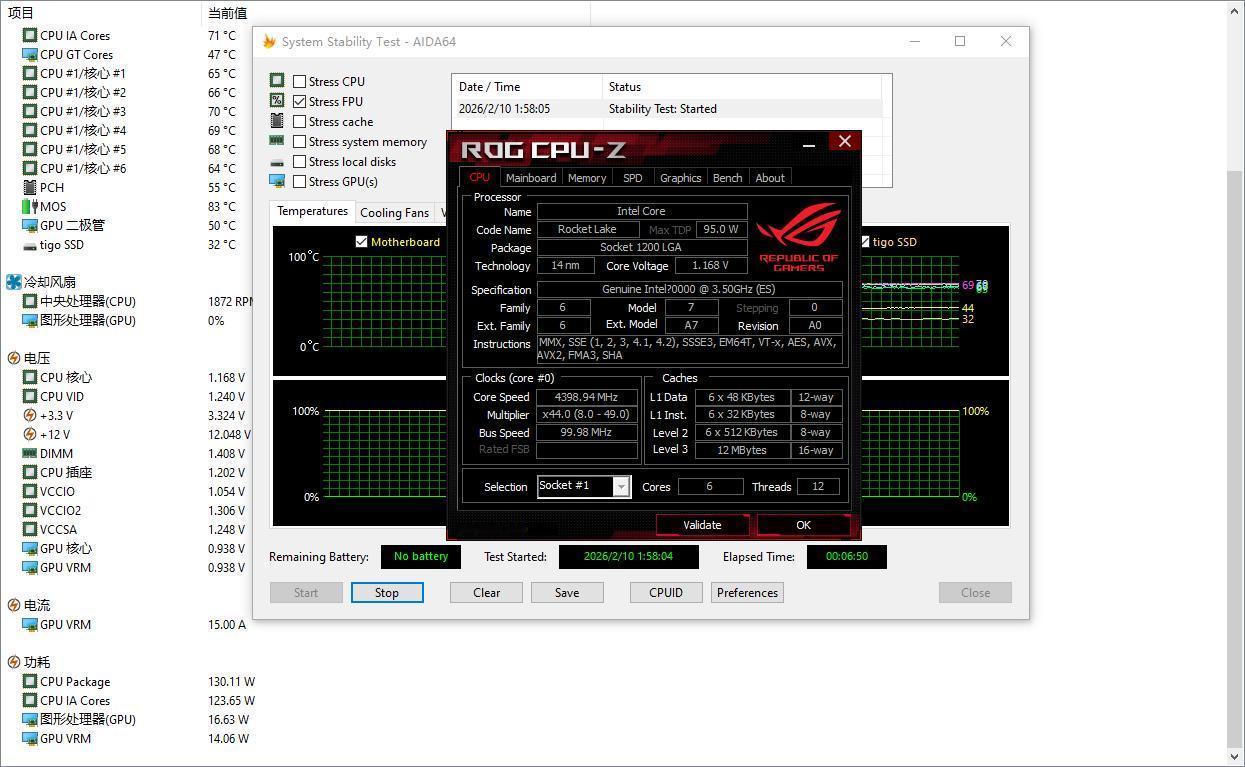Click the Stop button
The image size is (1245, 767).
coord(387,592)
